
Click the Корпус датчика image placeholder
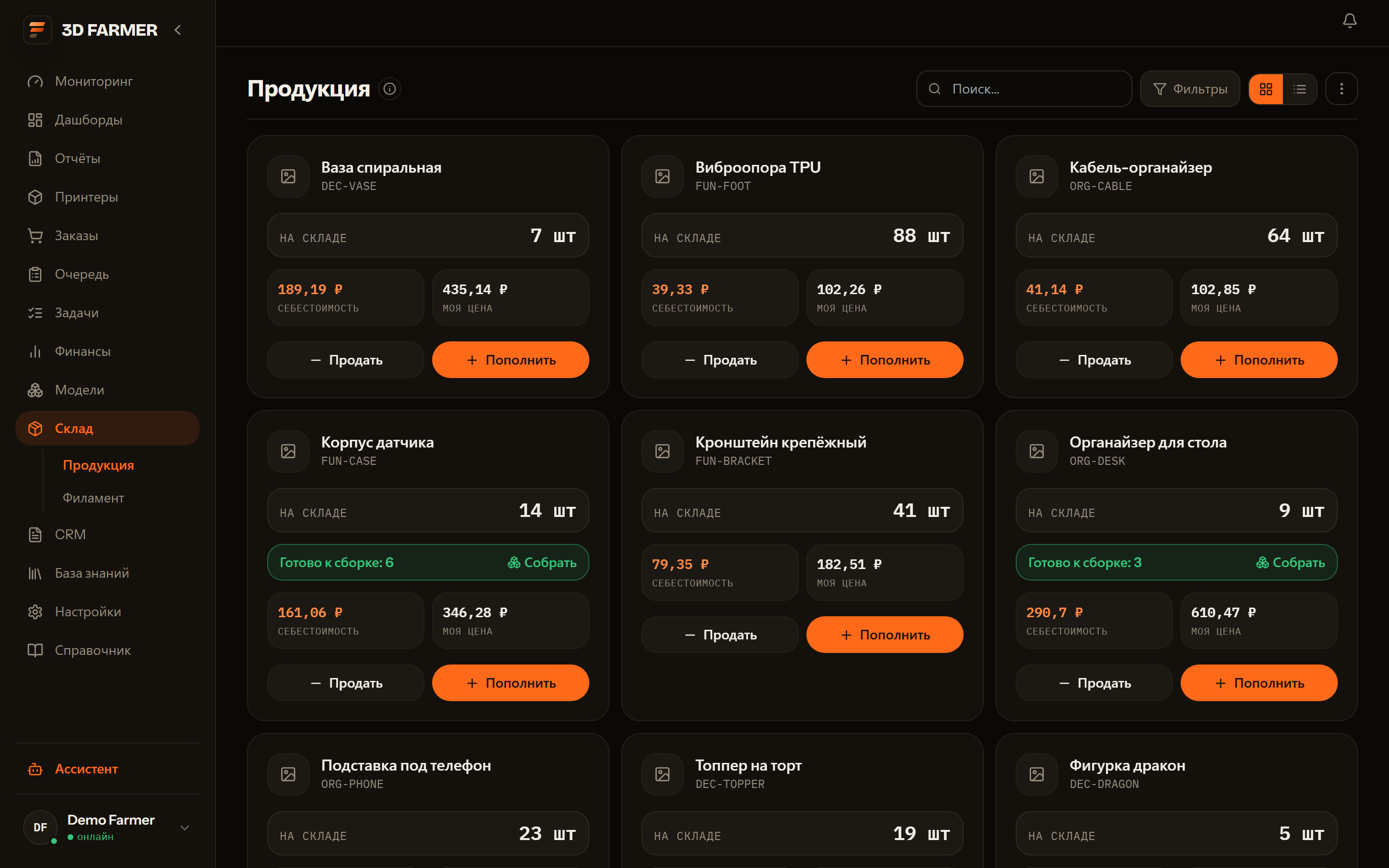[x=288, y=451]
